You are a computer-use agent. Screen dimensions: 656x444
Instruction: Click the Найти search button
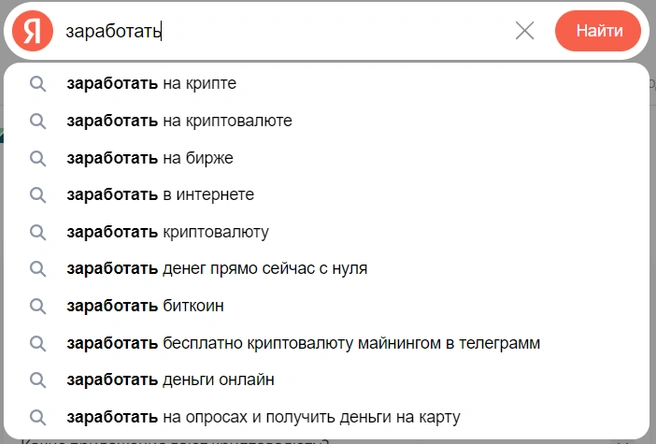(598, 31)
